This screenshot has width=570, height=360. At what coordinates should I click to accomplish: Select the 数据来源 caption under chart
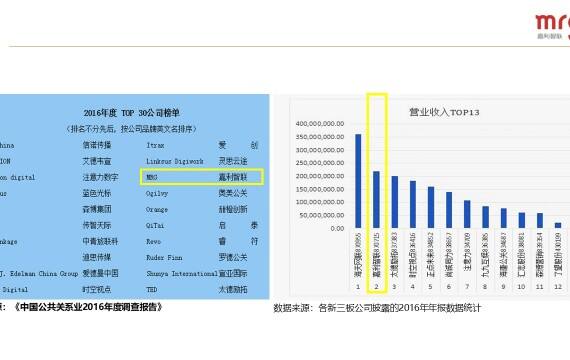pos(377,308)
